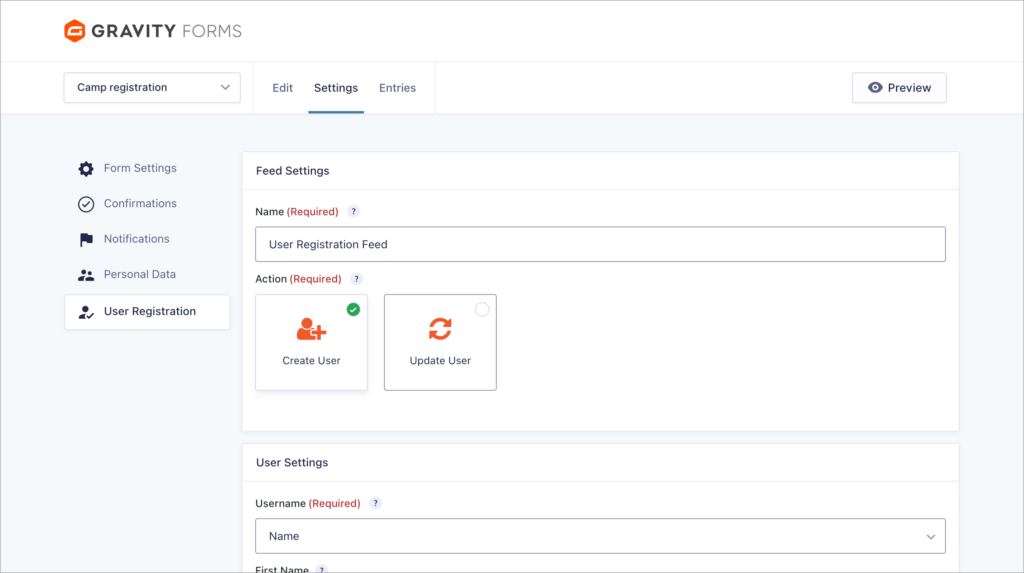This screenshot has height=573, width=1024.
Task: Switch to the Edit tab
Action: (x=282, y=88)
